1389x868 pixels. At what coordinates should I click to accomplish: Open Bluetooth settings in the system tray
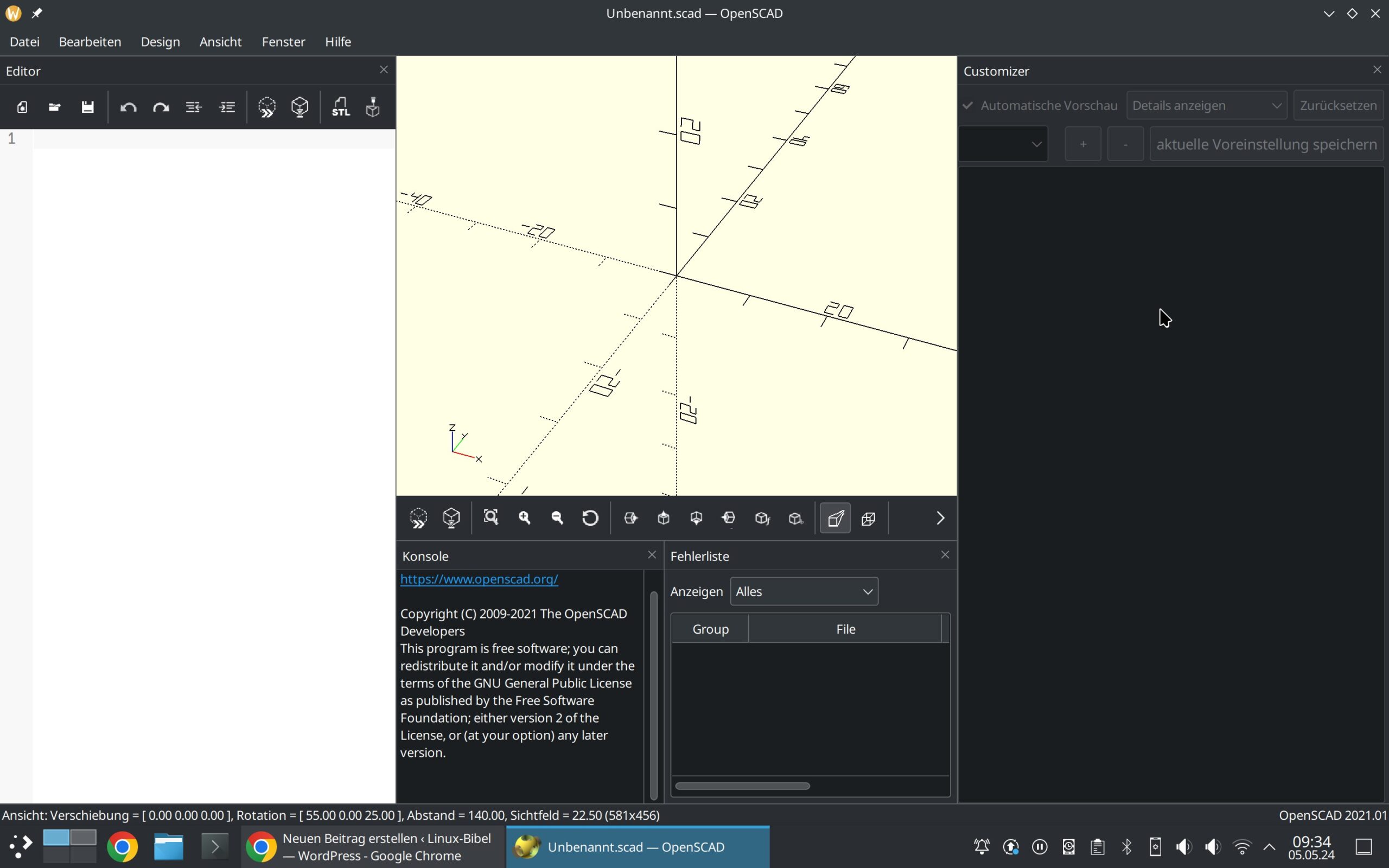1127,847
